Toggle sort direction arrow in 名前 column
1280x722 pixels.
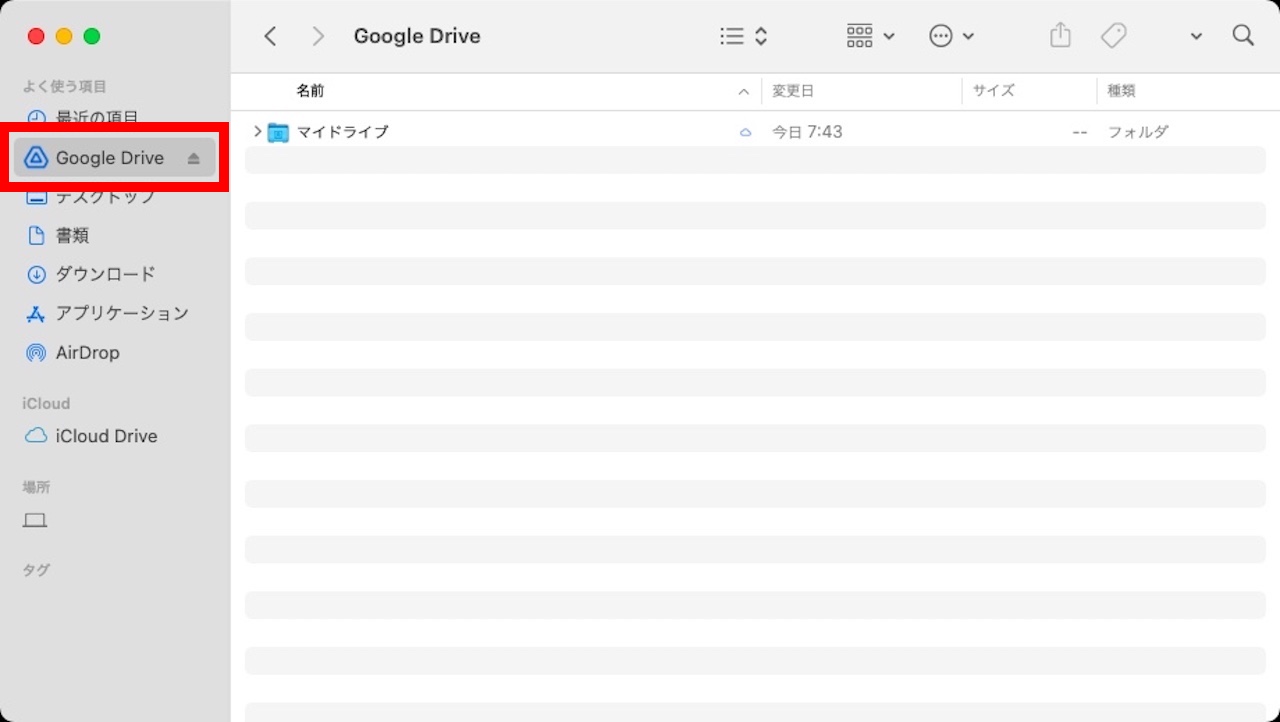pos(743,92)
